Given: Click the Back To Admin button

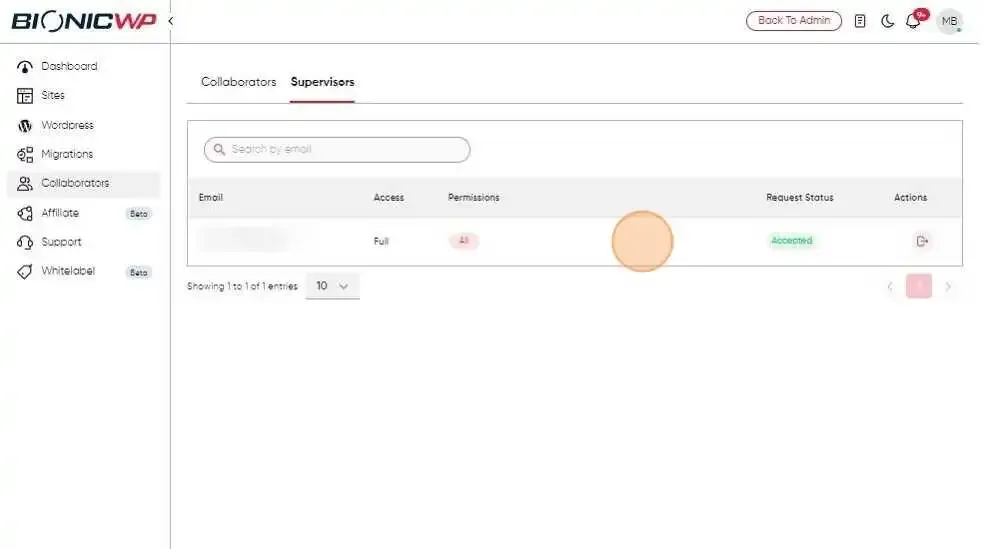Looking at the screenshot, I should coord(793,21).
